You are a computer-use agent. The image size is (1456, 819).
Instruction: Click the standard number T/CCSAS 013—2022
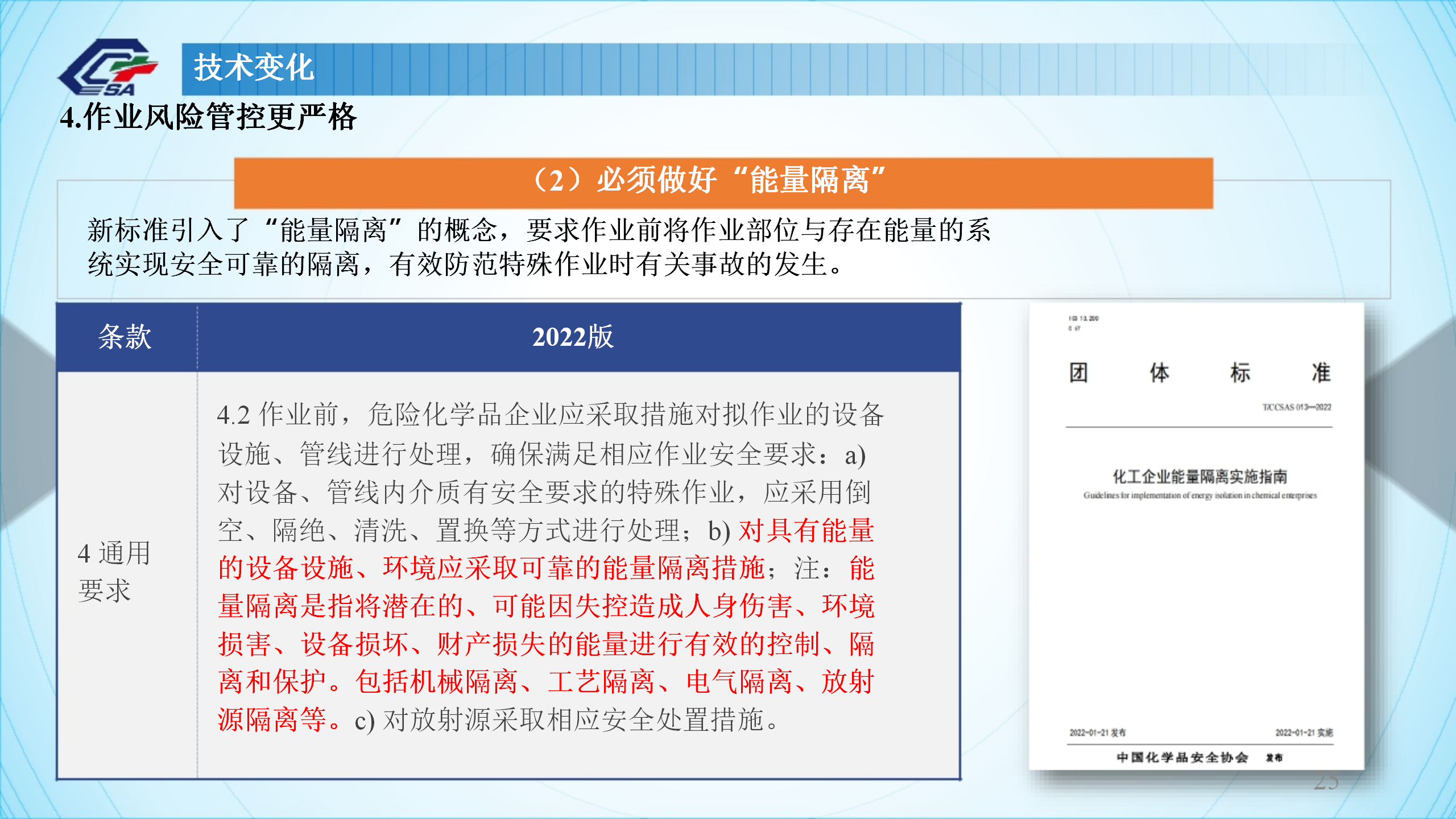[1296, 407]
